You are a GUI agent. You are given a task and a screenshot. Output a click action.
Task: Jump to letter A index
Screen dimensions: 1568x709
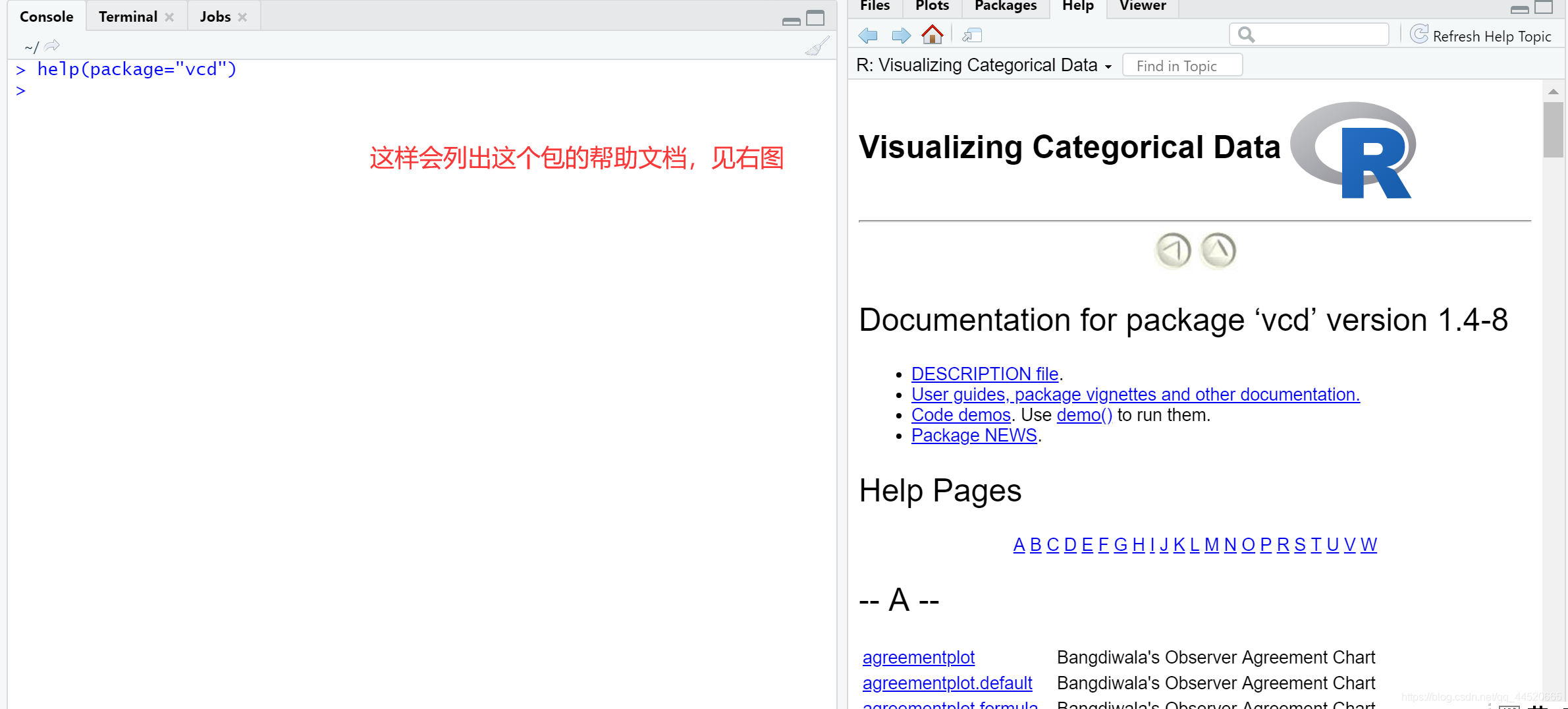[x=1019, y=545]
